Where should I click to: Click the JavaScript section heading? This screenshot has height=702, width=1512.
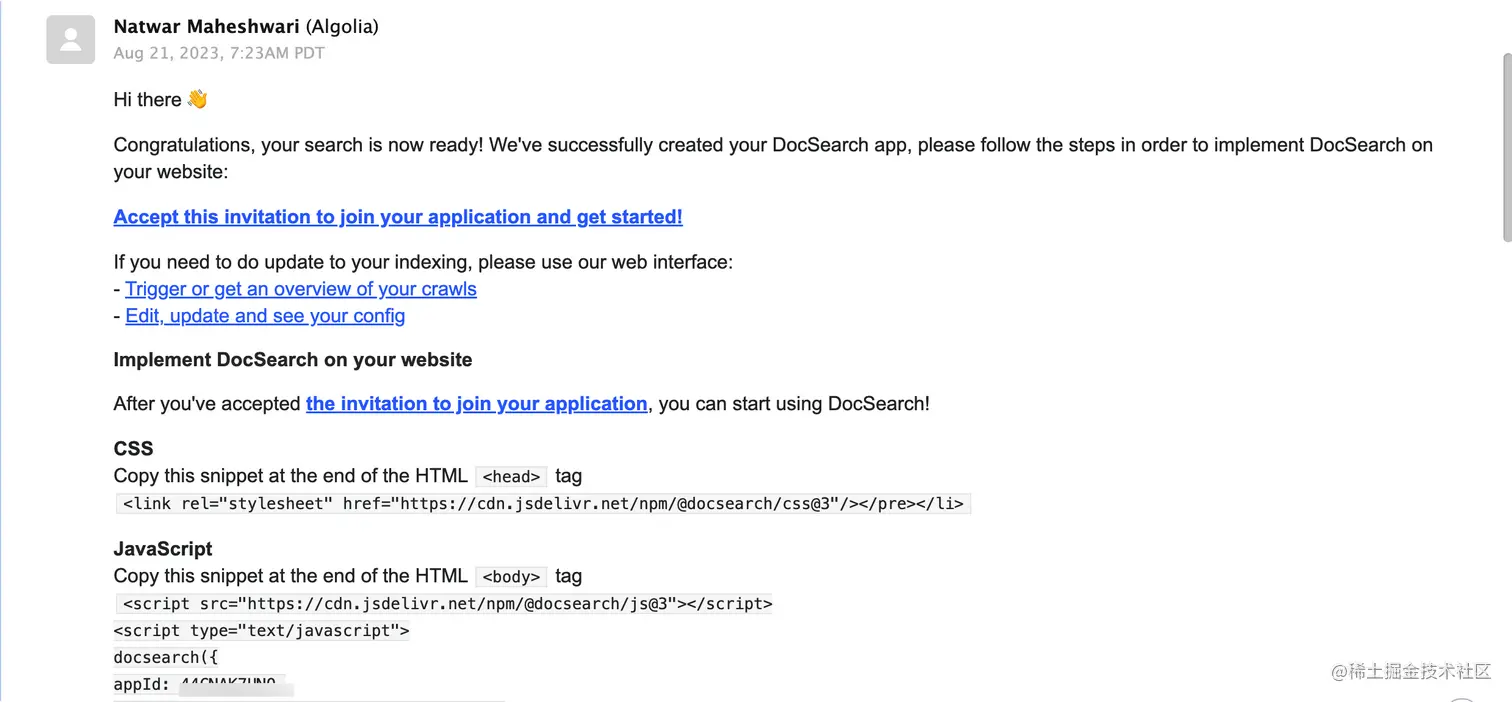163,549
